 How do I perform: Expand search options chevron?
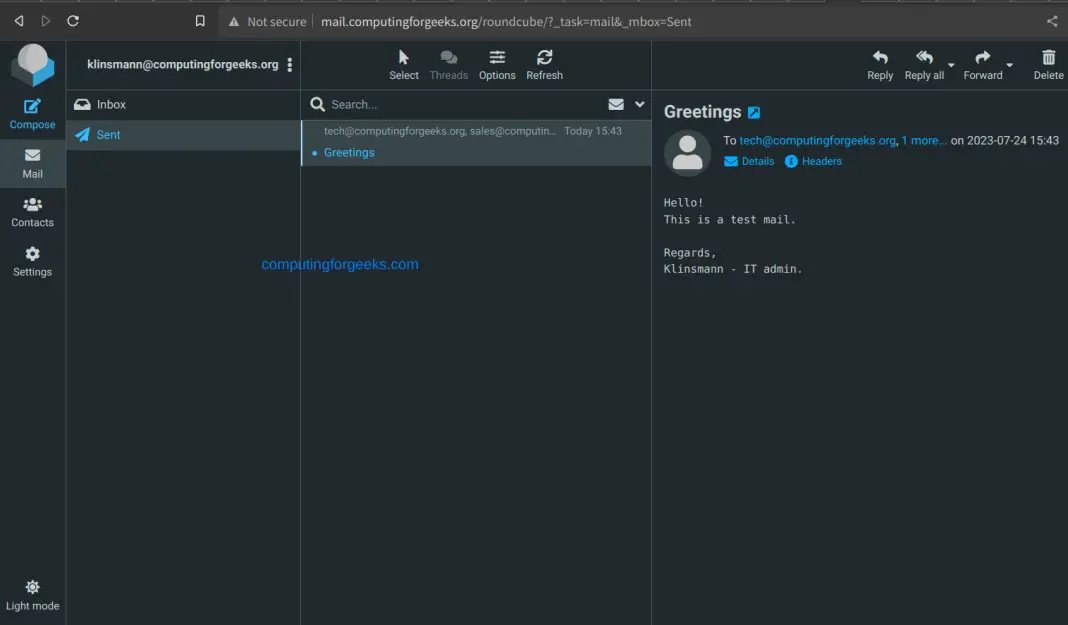point(640,104)
